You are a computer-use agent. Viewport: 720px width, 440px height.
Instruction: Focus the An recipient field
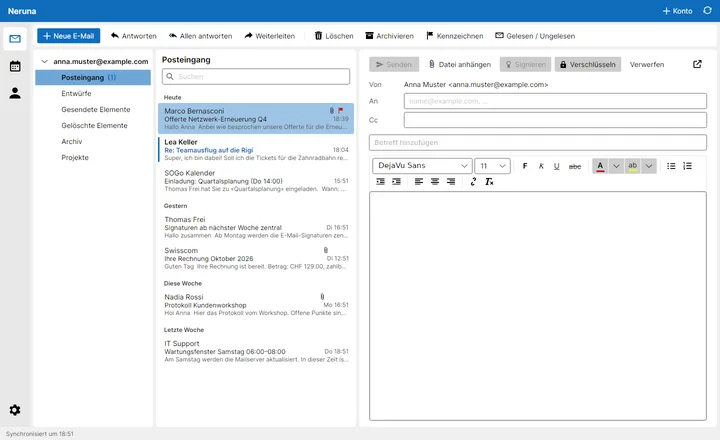pos(555,101)
